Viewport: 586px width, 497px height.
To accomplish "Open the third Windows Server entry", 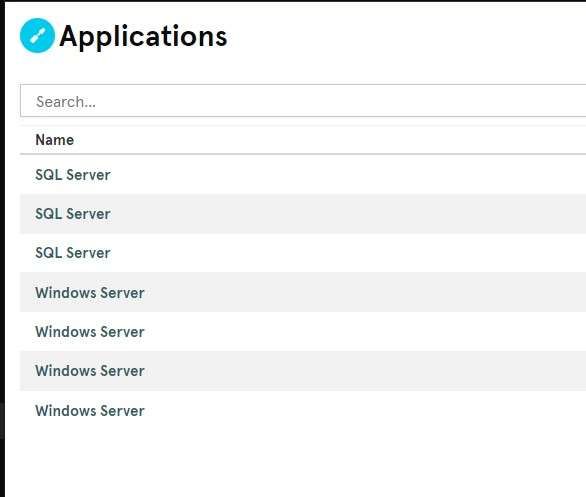I will click(x=90, y=371).
